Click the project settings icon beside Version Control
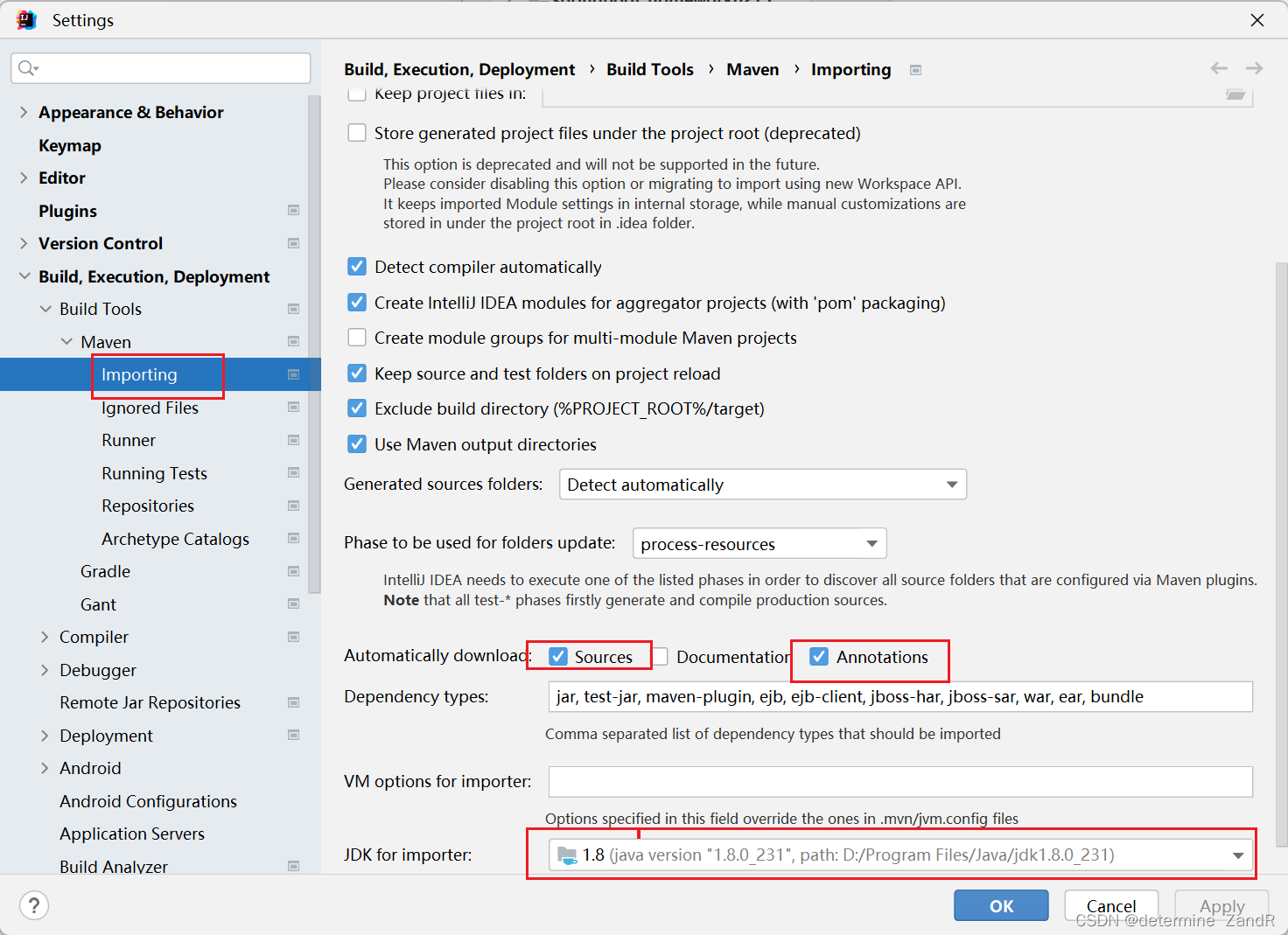 [x=293, y=243]
